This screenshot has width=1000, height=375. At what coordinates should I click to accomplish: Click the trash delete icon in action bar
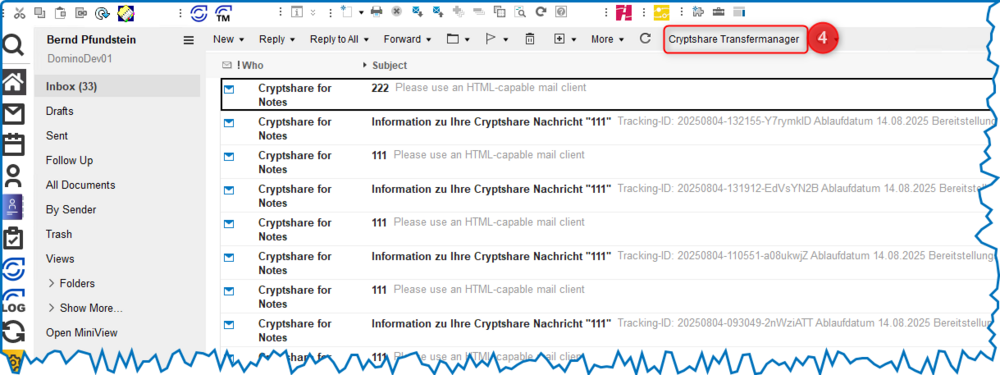coord(529,40)
